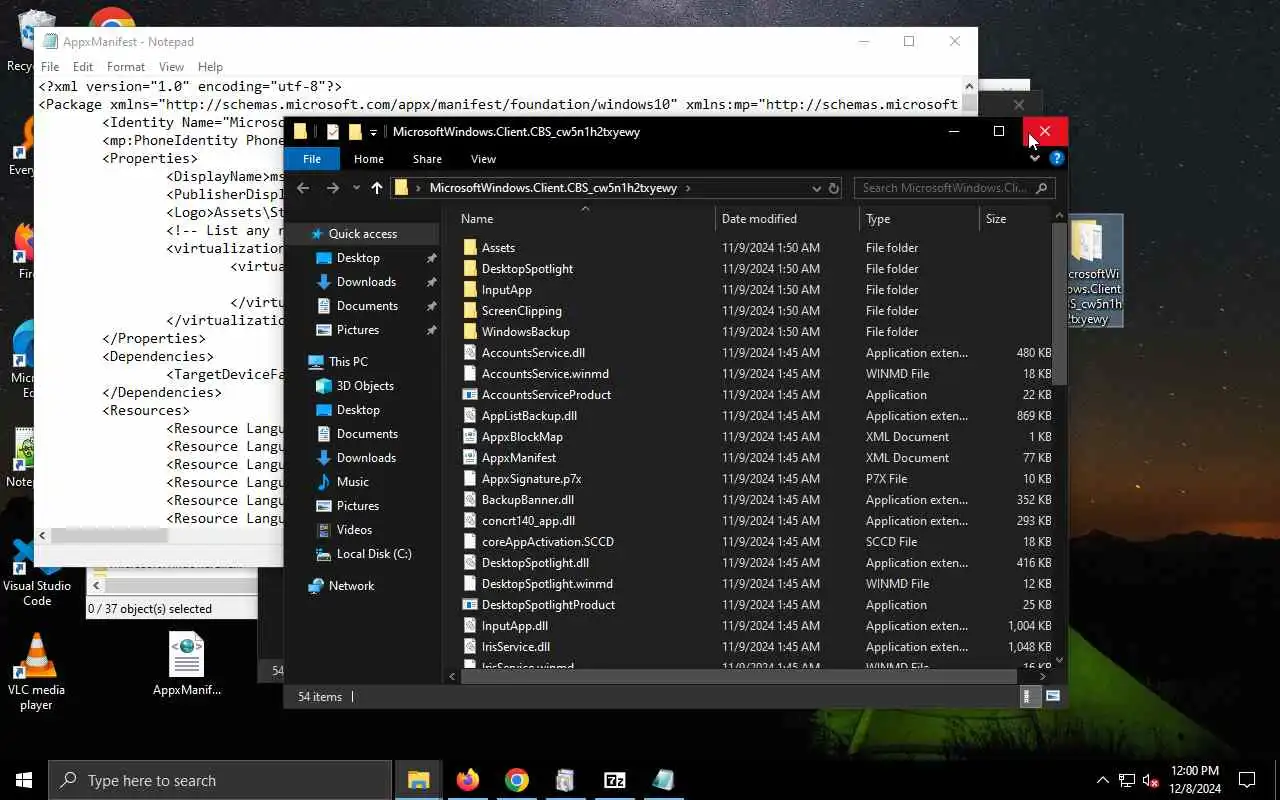This screenshot has width=1280, height=800.
Task: Open File Explorer taskbar button
Action: pyautogui.click(x=418, y=780)
